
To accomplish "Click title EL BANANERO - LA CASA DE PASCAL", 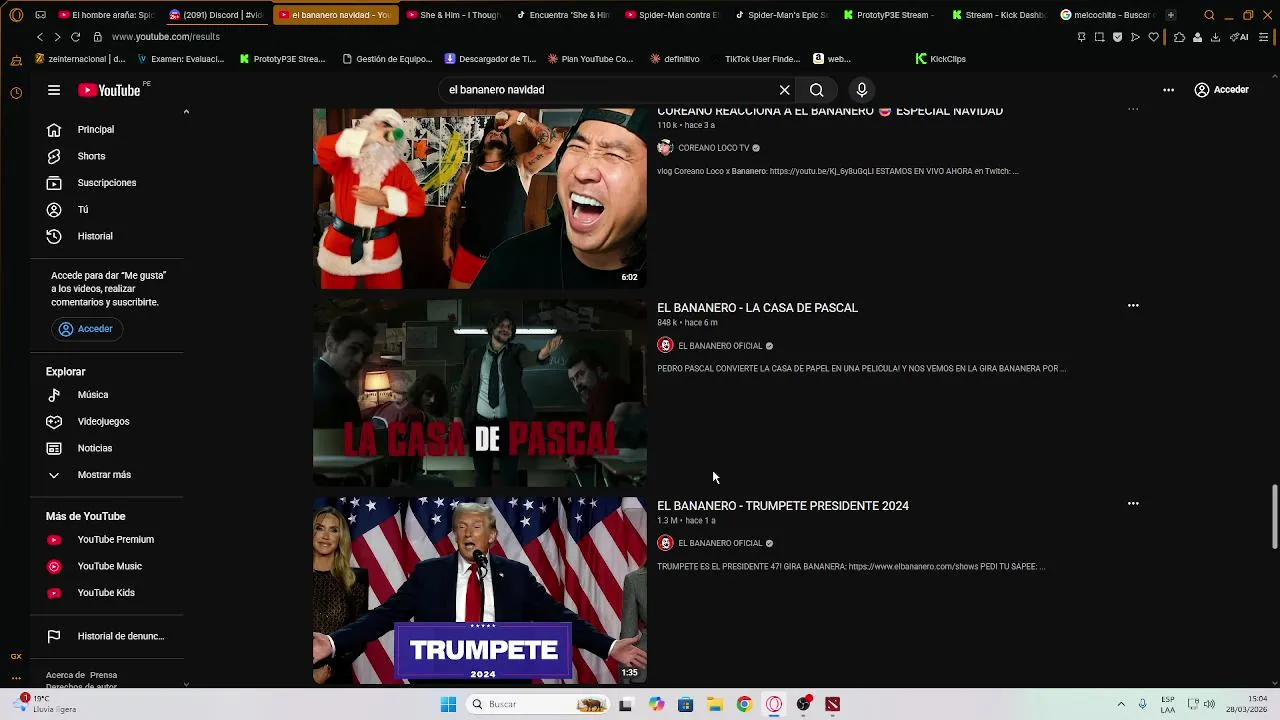I will [757, 308].
